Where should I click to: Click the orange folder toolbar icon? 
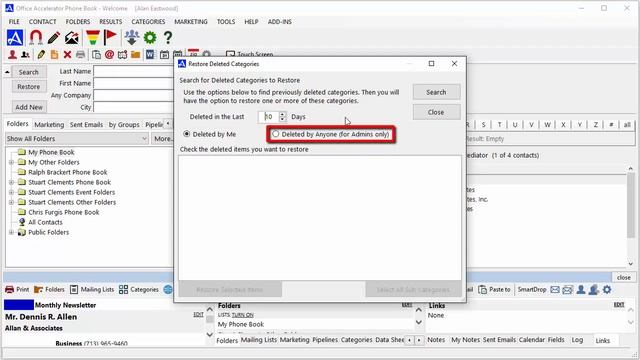pyautogui.click(x=136, y=54)
